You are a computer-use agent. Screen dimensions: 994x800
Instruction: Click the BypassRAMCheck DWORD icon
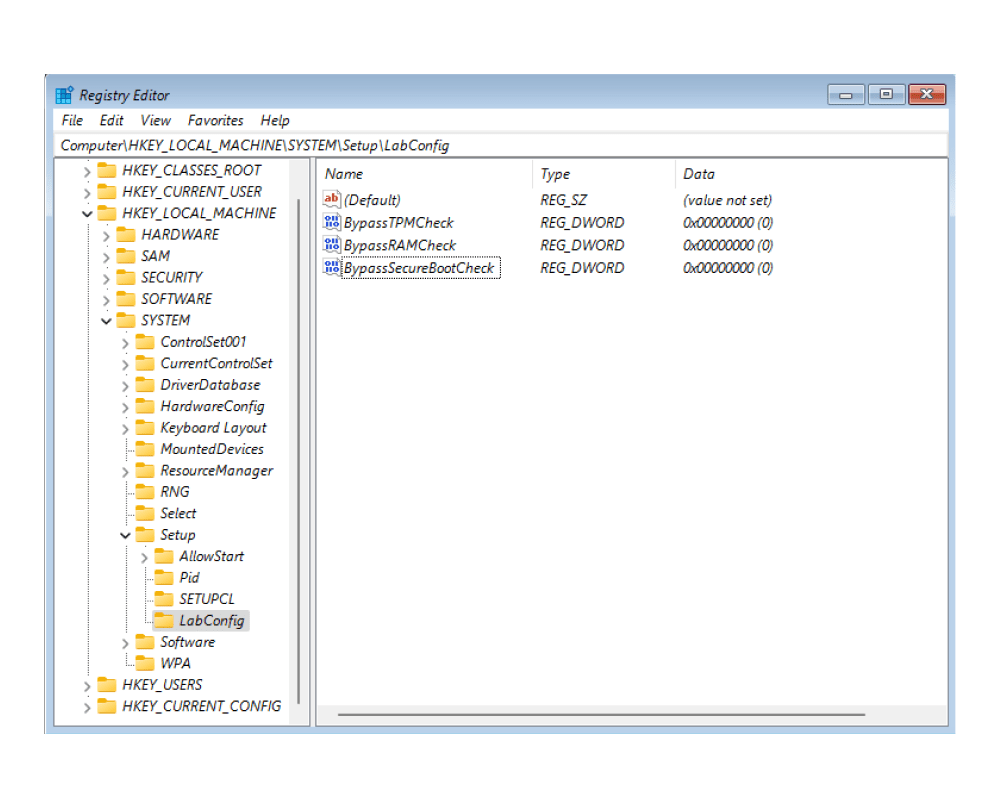pyautogui.click(x=332, y=245)
